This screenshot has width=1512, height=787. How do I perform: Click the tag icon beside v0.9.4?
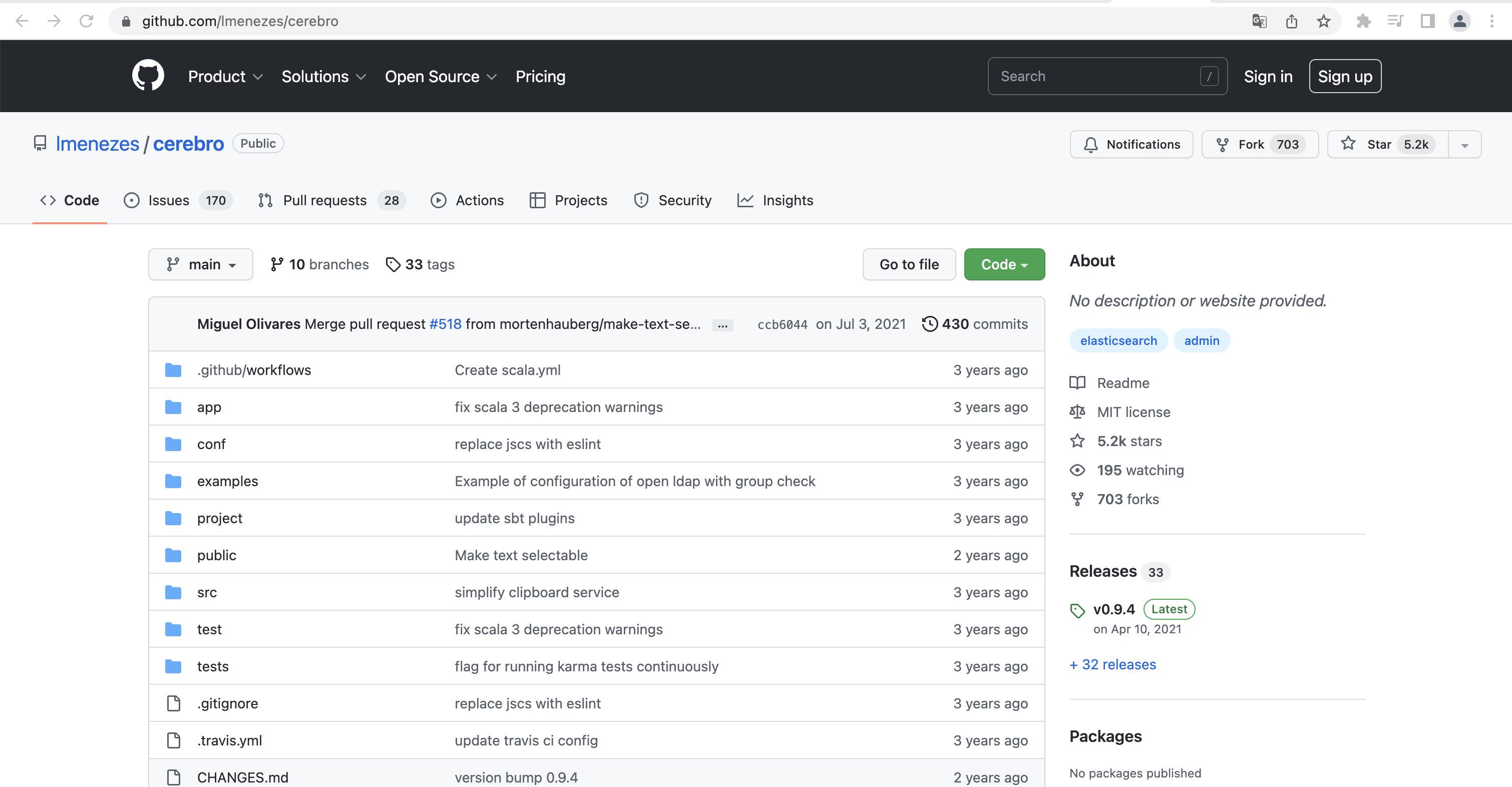pyautogui.click(x=1077, y=611)
